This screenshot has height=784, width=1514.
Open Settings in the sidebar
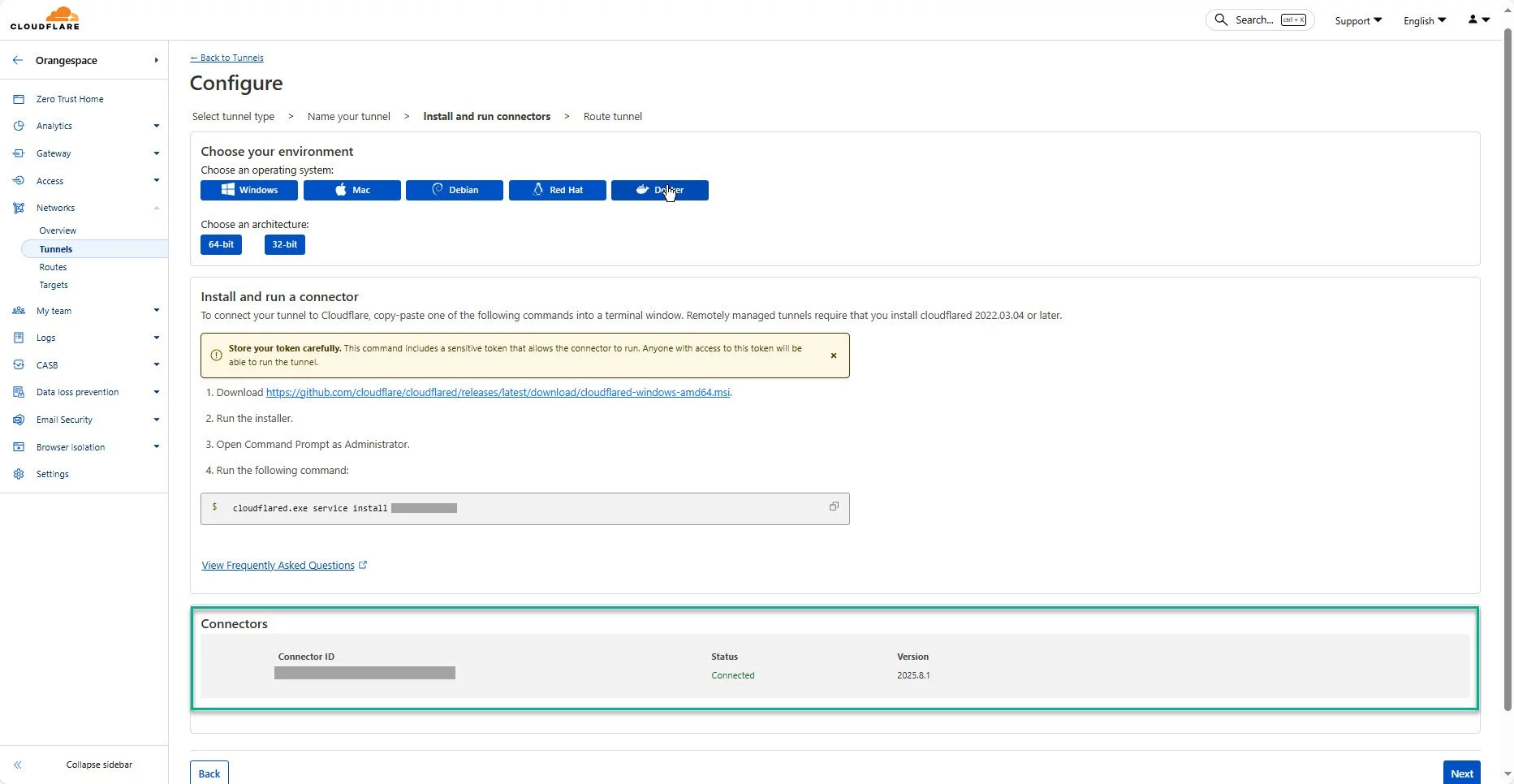[x=53, y=474]
